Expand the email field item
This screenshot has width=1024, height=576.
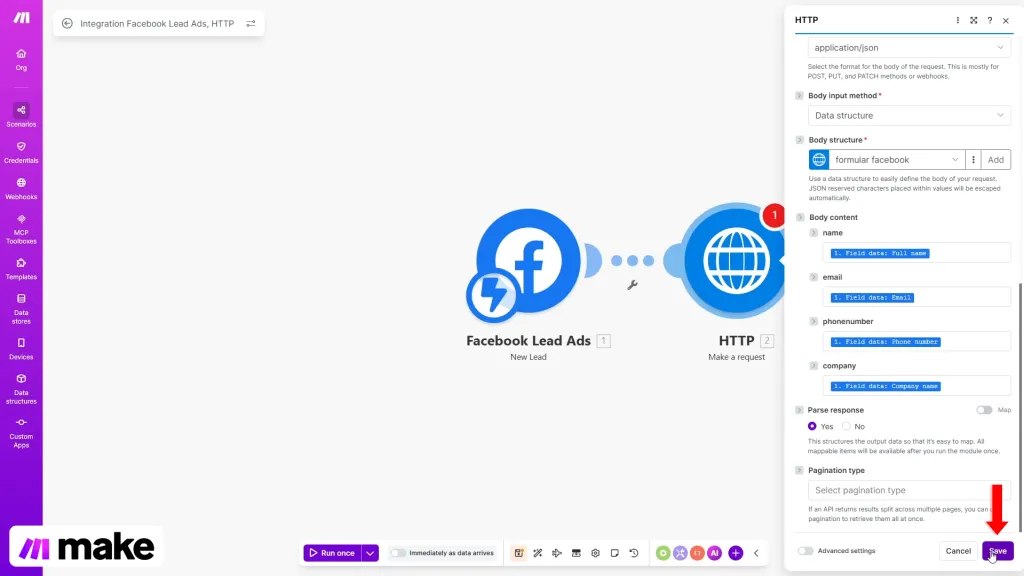pyautogui.click(x=813, y=277)
